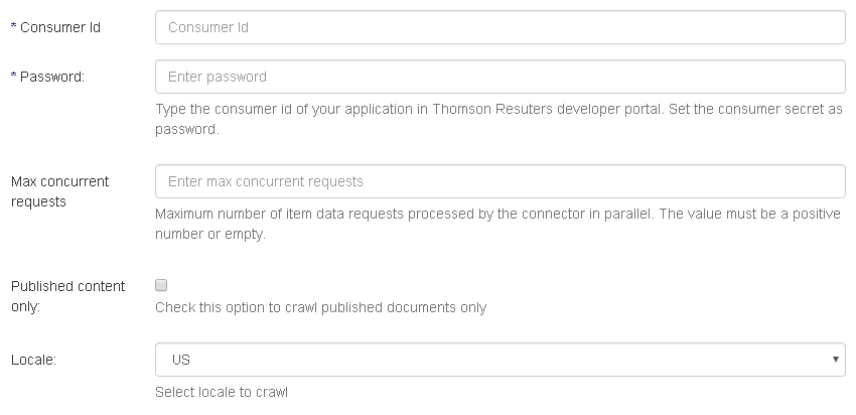Focus the Enter password field
The image size is (856, 415).
(501, 76)
